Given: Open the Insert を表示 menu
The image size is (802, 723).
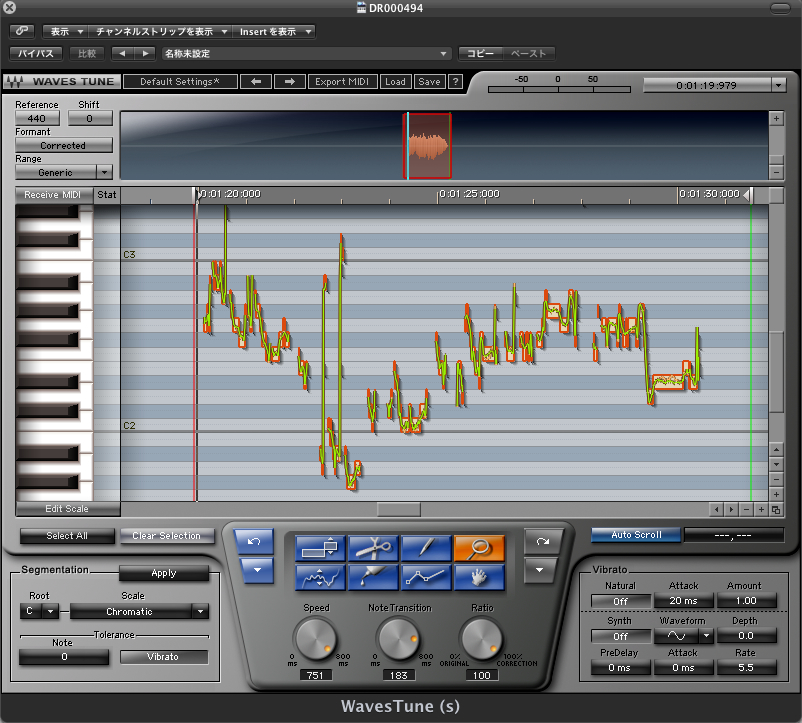Looking at the screenshot, I should [x=275, y=31].
